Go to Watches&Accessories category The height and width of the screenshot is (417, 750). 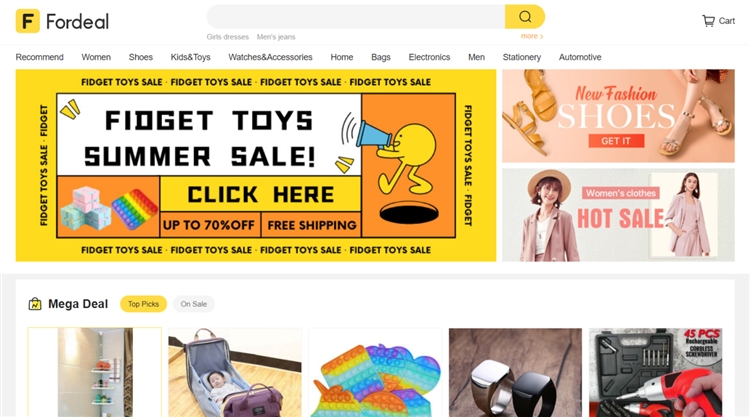pyautogui.click(x=270, y=57)
